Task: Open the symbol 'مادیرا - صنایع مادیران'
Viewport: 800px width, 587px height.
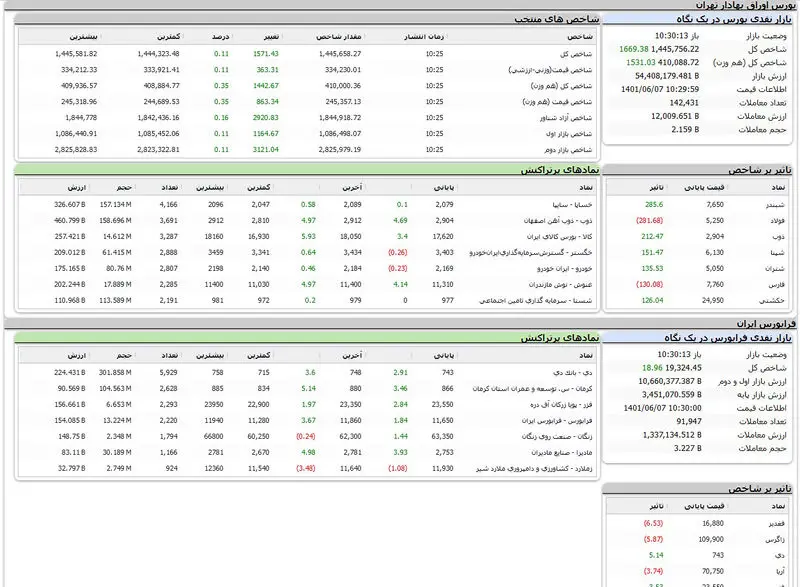Action: tap(562, 452)
